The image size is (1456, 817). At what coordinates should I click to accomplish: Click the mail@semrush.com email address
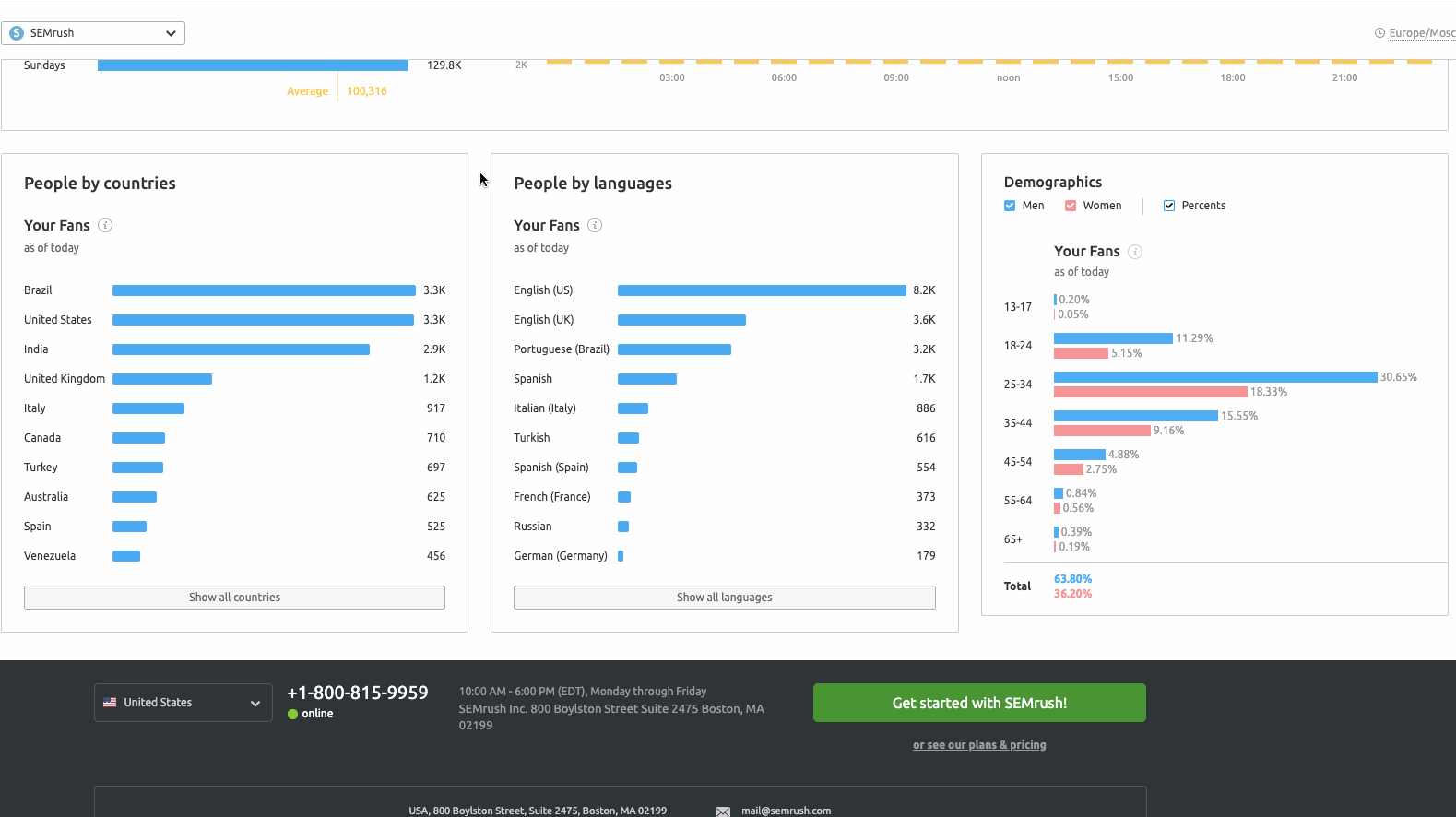tap(786, 811)
